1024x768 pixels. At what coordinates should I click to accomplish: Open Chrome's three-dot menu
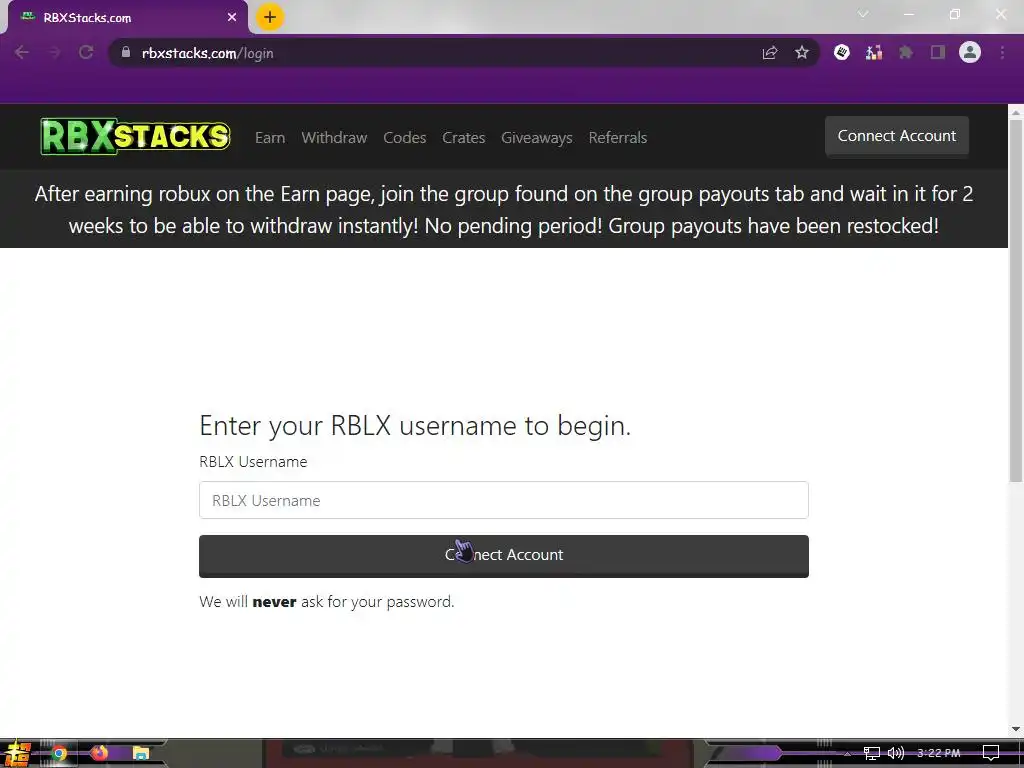[1002, 52]
